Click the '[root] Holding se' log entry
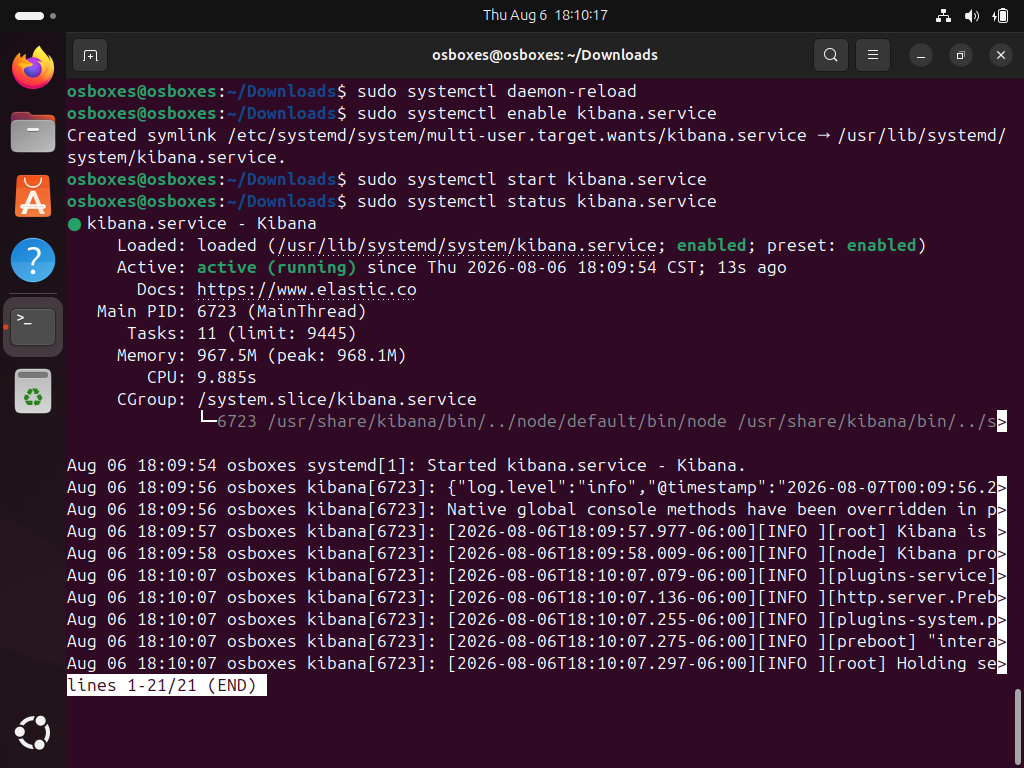Image resolution: width=1024 pixels, height=768 pixels. (537, 664)
